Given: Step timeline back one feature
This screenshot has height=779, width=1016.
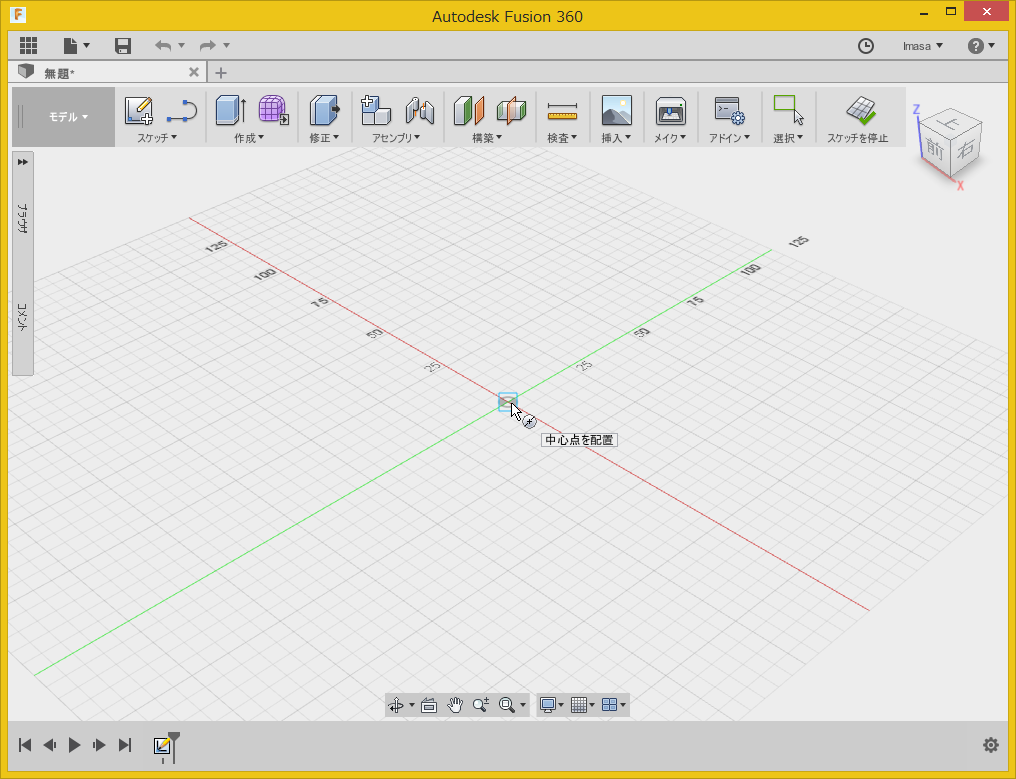Looking at the screenshot, I should coord(50,745).
